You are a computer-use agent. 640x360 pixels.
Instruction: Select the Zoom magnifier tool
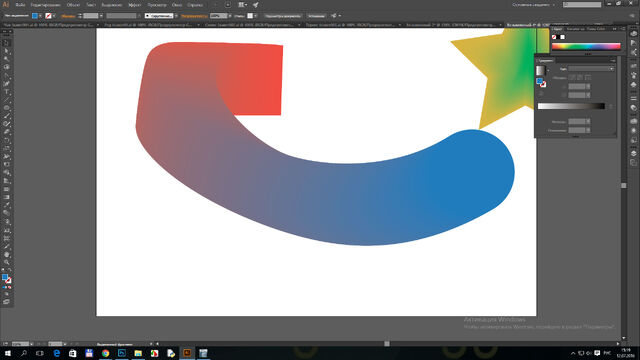tap(7, 262)
